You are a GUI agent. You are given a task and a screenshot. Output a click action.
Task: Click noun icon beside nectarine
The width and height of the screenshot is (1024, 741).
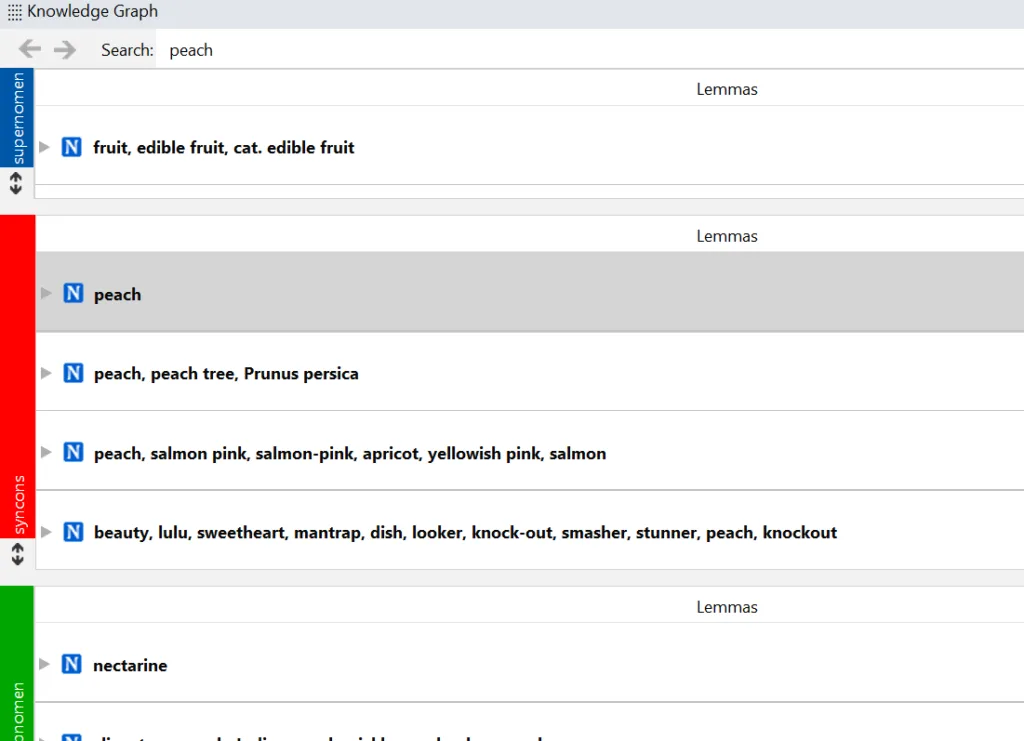pos(71,665)
